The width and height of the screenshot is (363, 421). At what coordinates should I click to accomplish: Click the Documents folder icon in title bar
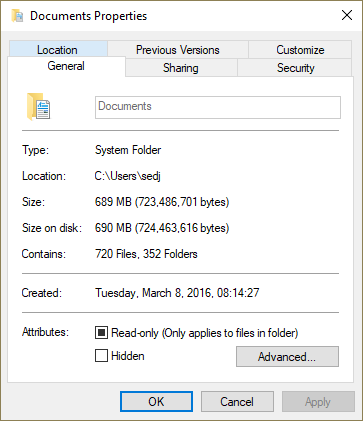pyautogui.click(x=18, y=16)
